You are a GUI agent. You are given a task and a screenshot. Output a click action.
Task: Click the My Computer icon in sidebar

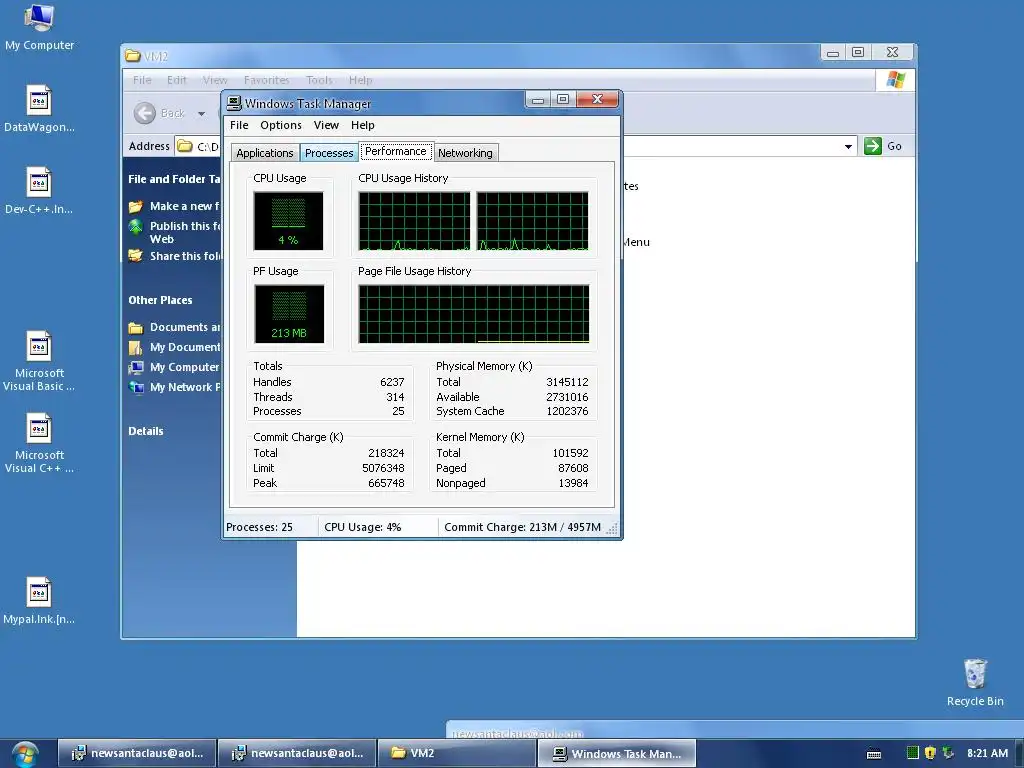click(136, 368)
